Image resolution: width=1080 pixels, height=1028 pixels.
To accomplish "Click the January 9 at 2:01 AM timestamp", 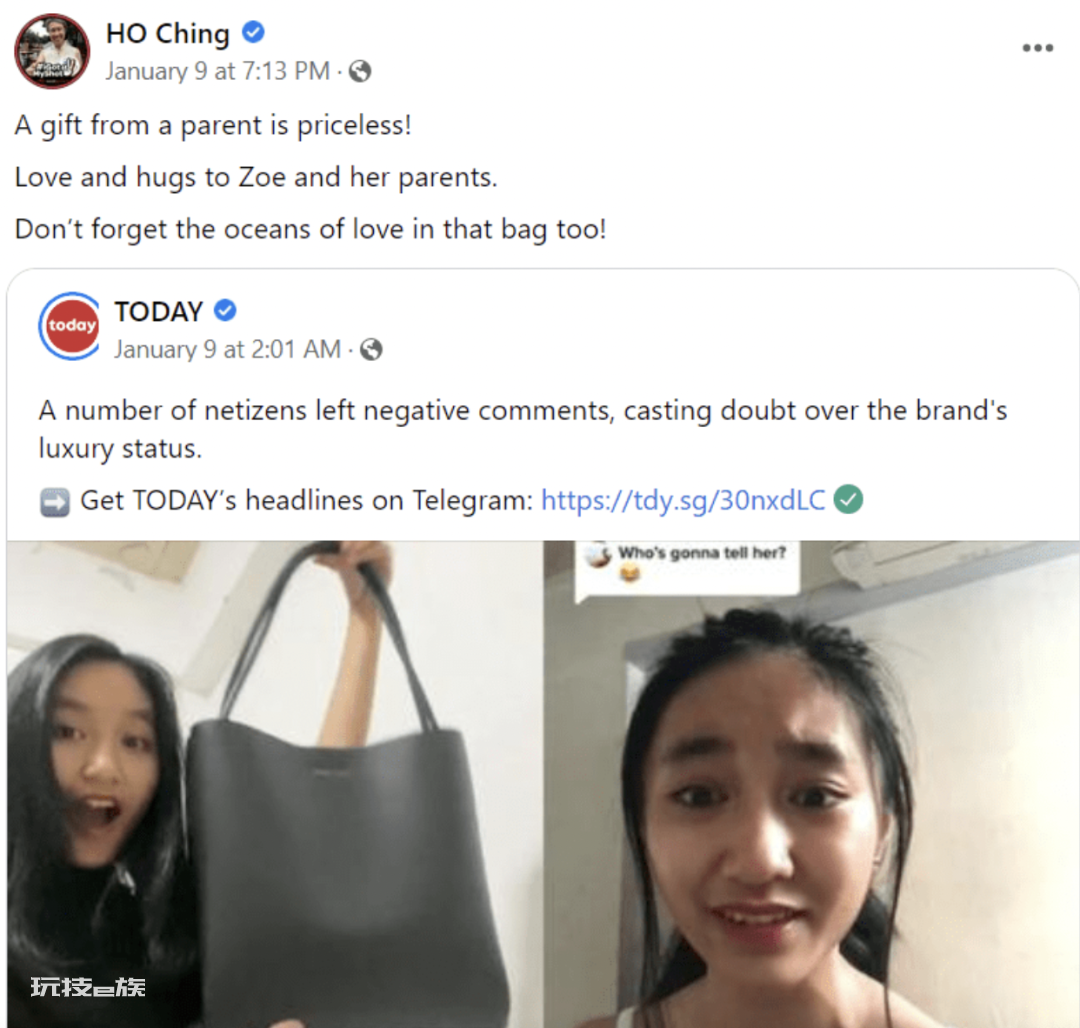I will coord(227,350).
